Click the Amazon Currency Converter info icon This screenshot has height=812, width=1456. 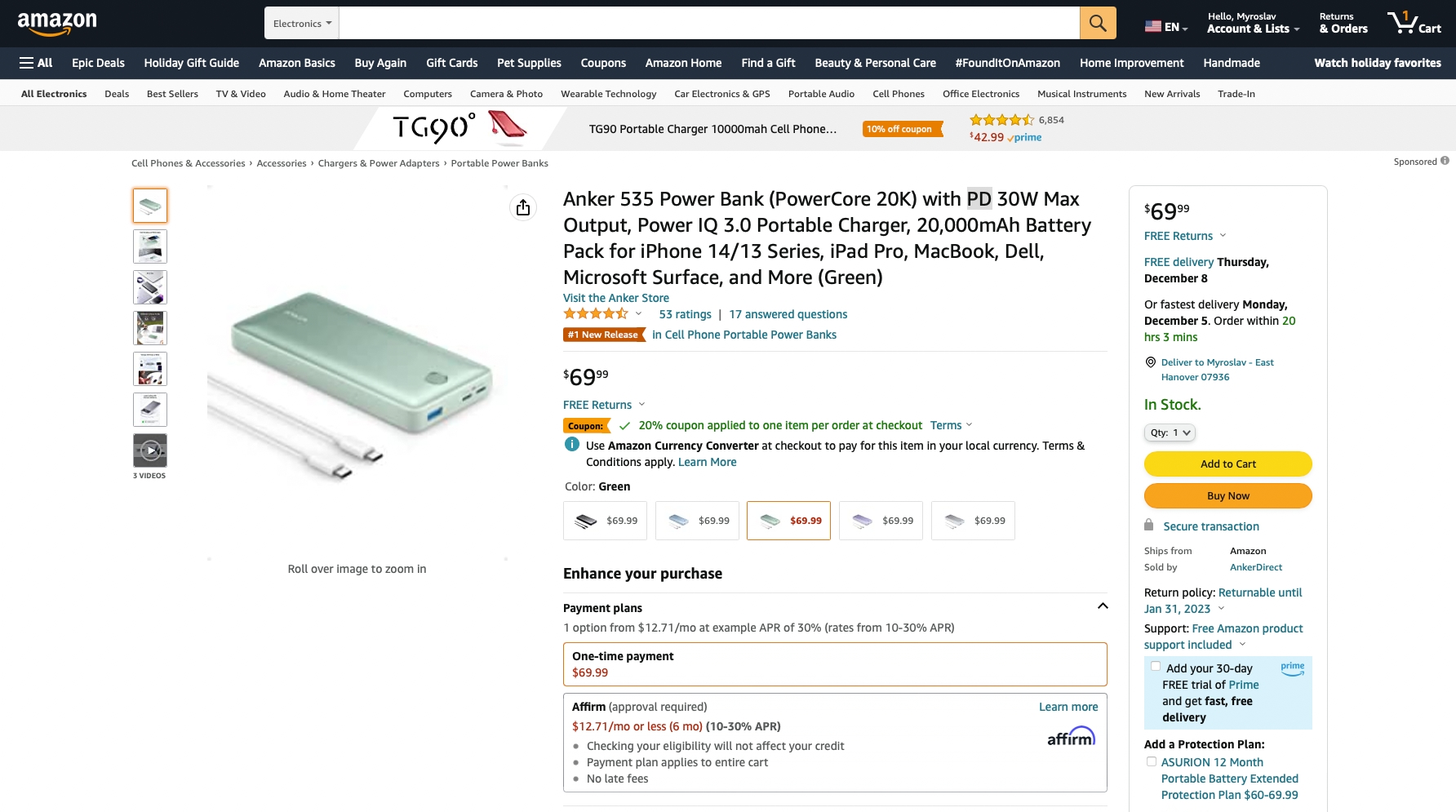pos(572,445)
